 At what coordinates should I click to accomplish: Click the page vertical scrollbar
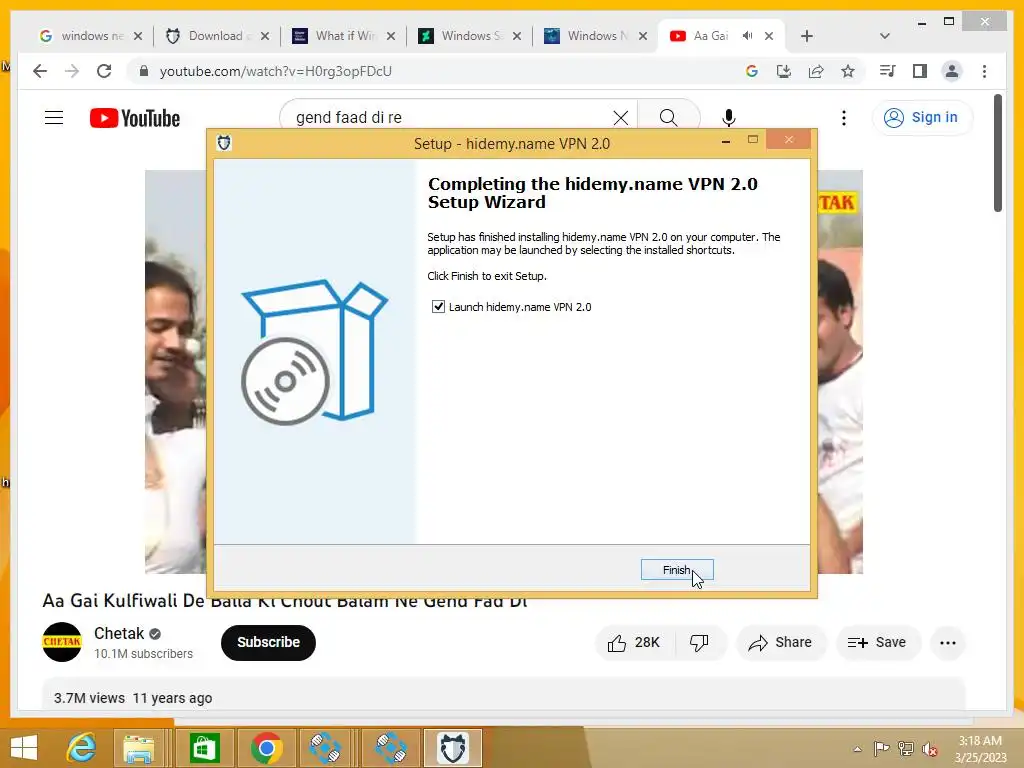point(998,153)
